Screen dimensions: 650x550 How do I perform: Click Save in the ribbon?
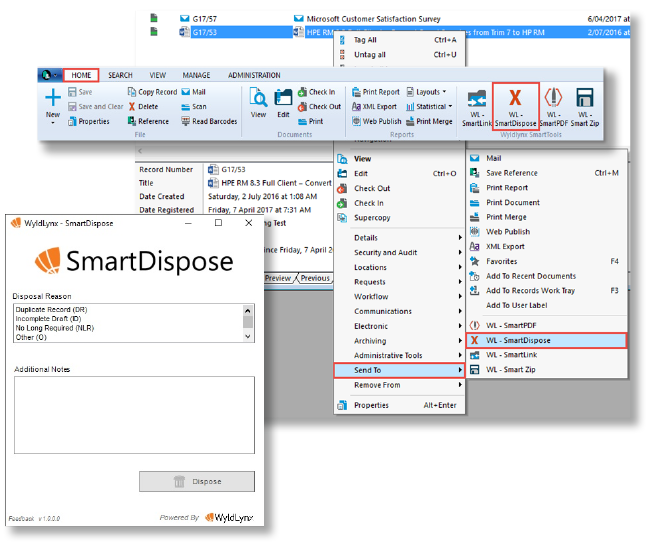(x=80, y=92)
